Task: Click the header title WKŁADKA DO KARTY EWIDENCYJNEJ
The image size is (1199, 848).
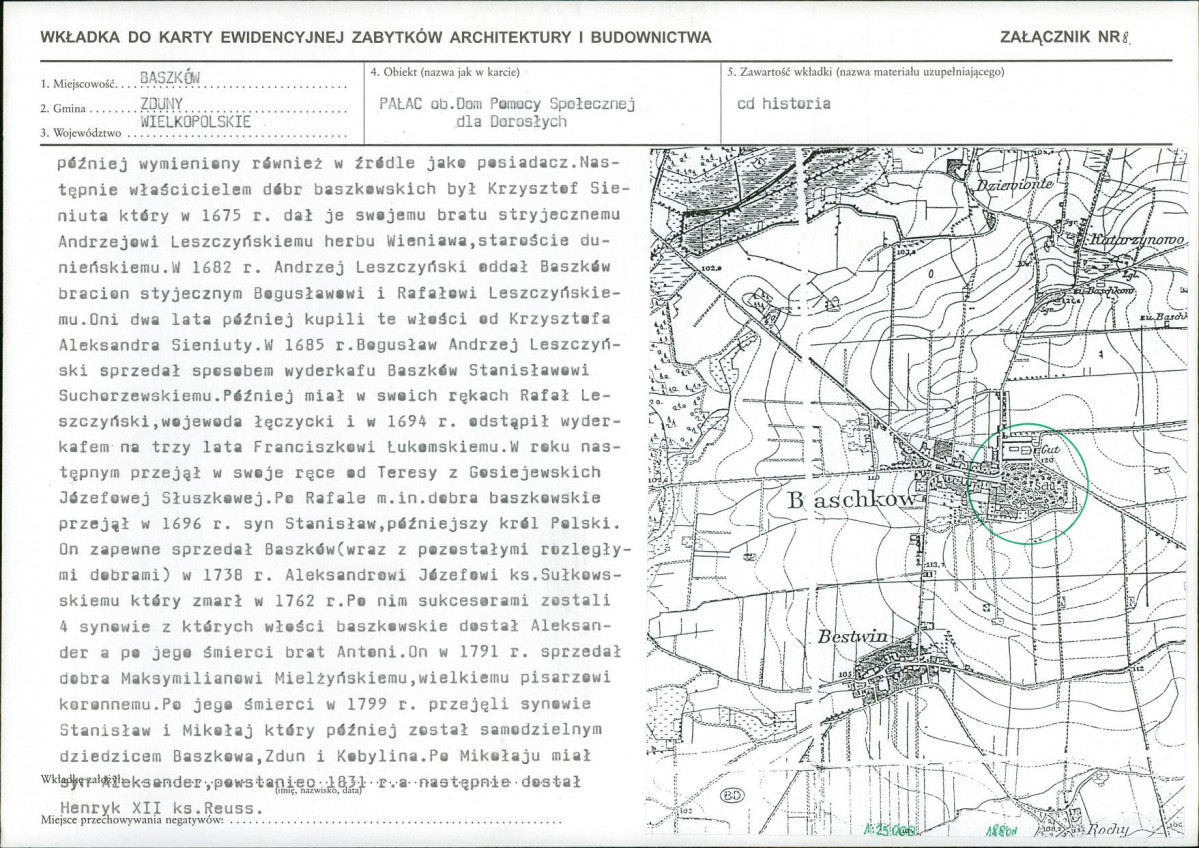Action: (375, 37)
